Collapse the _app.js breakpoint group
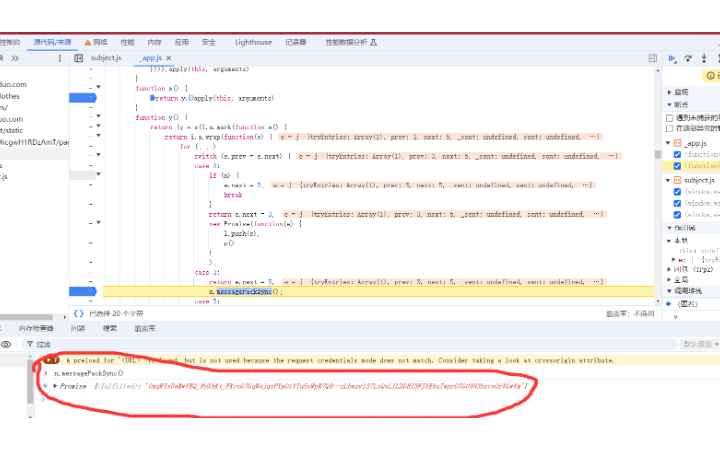 (x=668, y=143)
